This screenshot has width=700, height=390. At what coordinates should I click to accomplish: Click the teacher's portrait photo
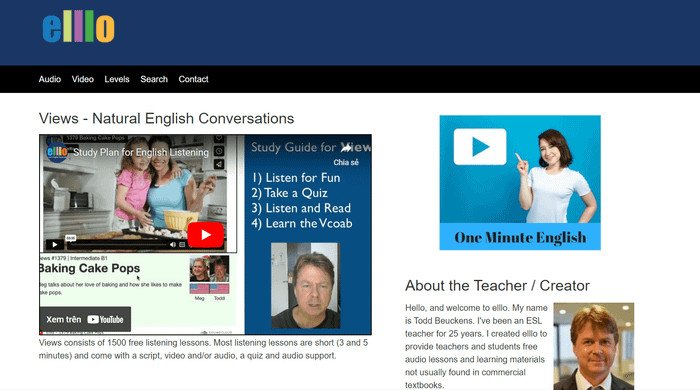(594, 346)
